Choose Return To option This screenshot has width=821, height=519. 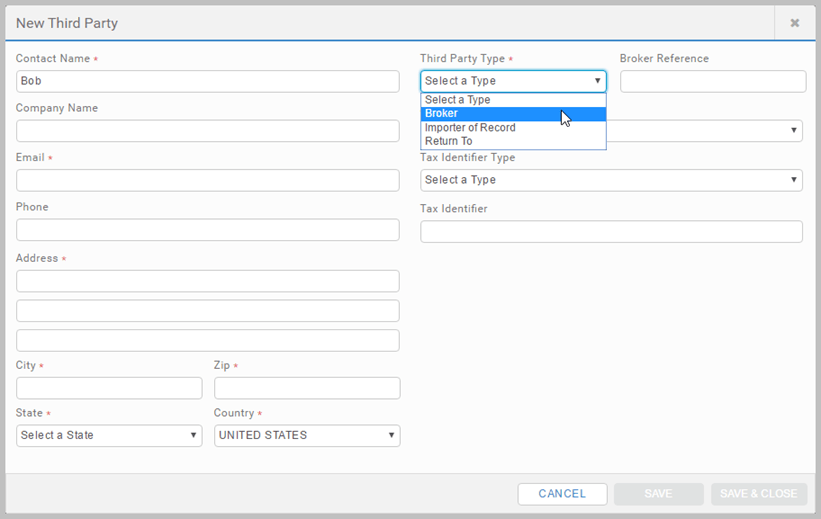coord(513,141)
